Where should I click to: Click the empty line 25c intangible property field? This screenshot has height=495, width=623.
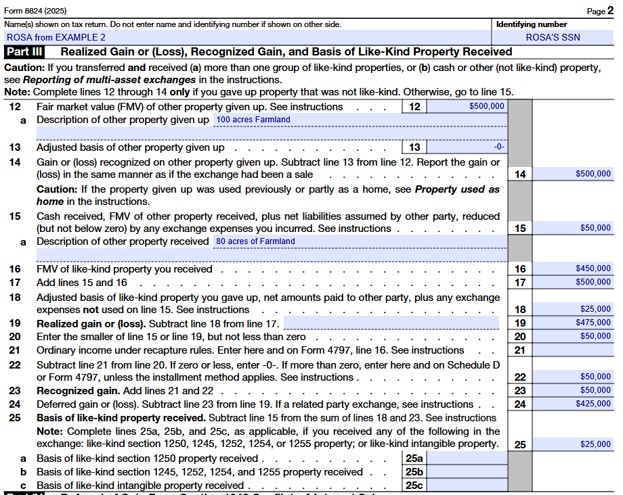click(467, 485)
